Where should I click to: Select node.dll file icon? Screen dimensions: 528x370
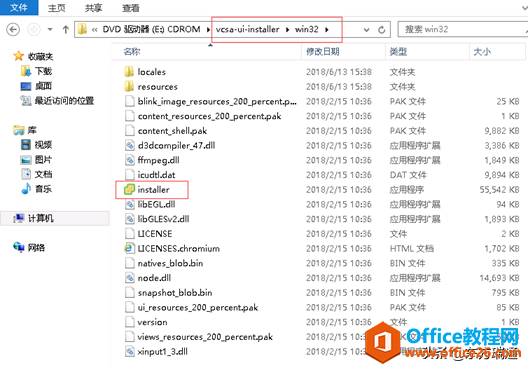tap(130, 278)
